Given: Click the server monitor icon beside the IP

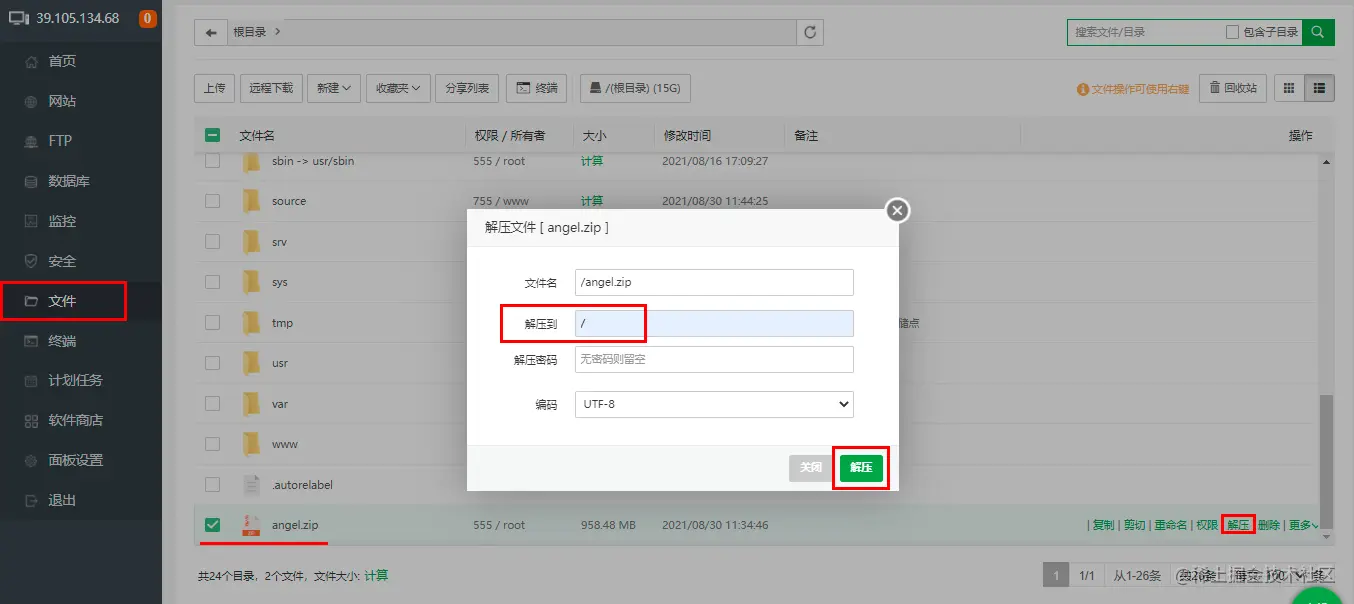Looking at the screenshot, I should point(16,17).
